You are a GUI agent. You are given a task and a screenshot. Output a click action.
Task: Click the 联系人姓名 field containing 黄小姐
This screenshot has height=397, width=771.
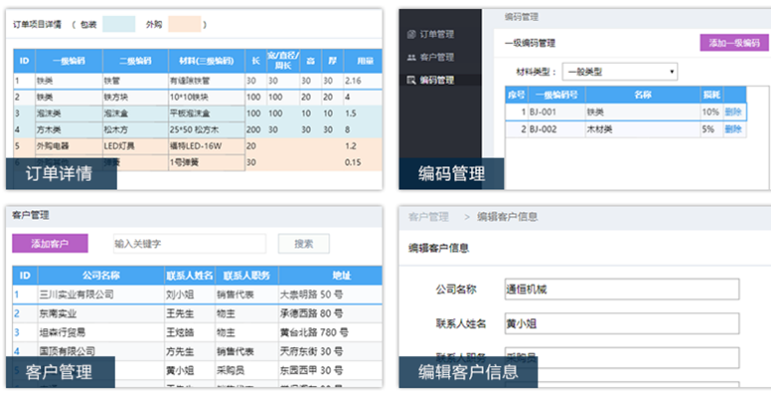(x=622, y=324)
